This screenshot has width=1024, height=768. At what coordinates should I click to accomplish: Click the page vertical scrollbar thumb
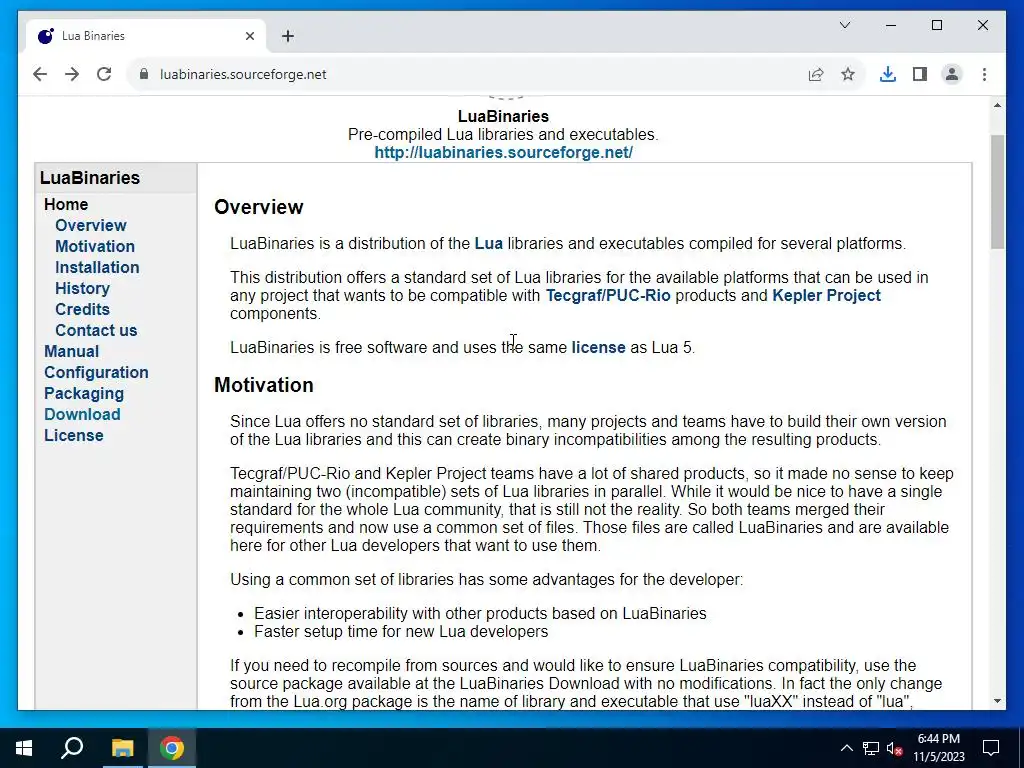(x=997, y=191)
